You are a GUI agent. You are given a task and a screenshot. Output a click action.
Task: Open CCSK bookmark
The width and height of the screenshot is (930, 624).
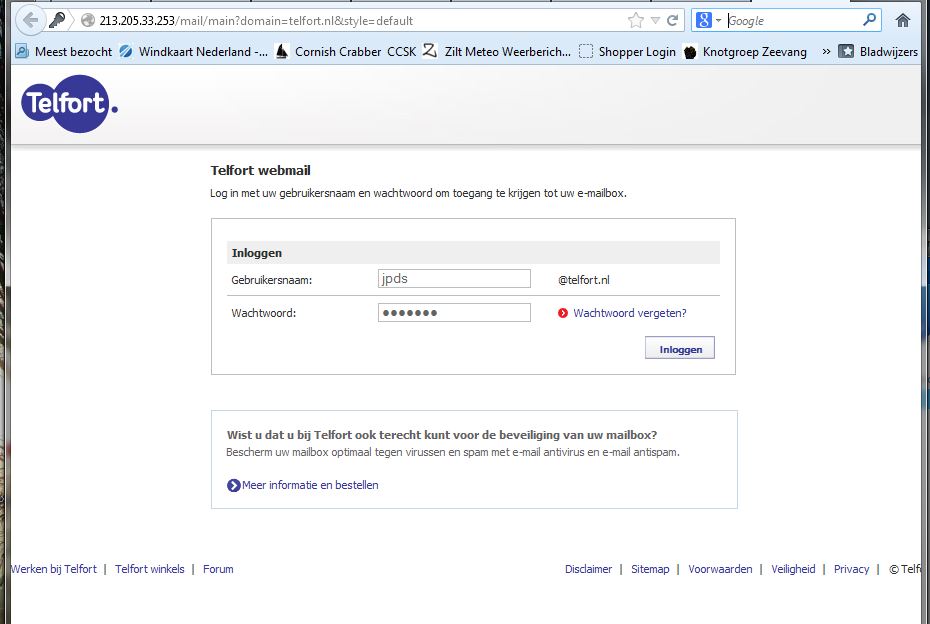pos(402,52)
